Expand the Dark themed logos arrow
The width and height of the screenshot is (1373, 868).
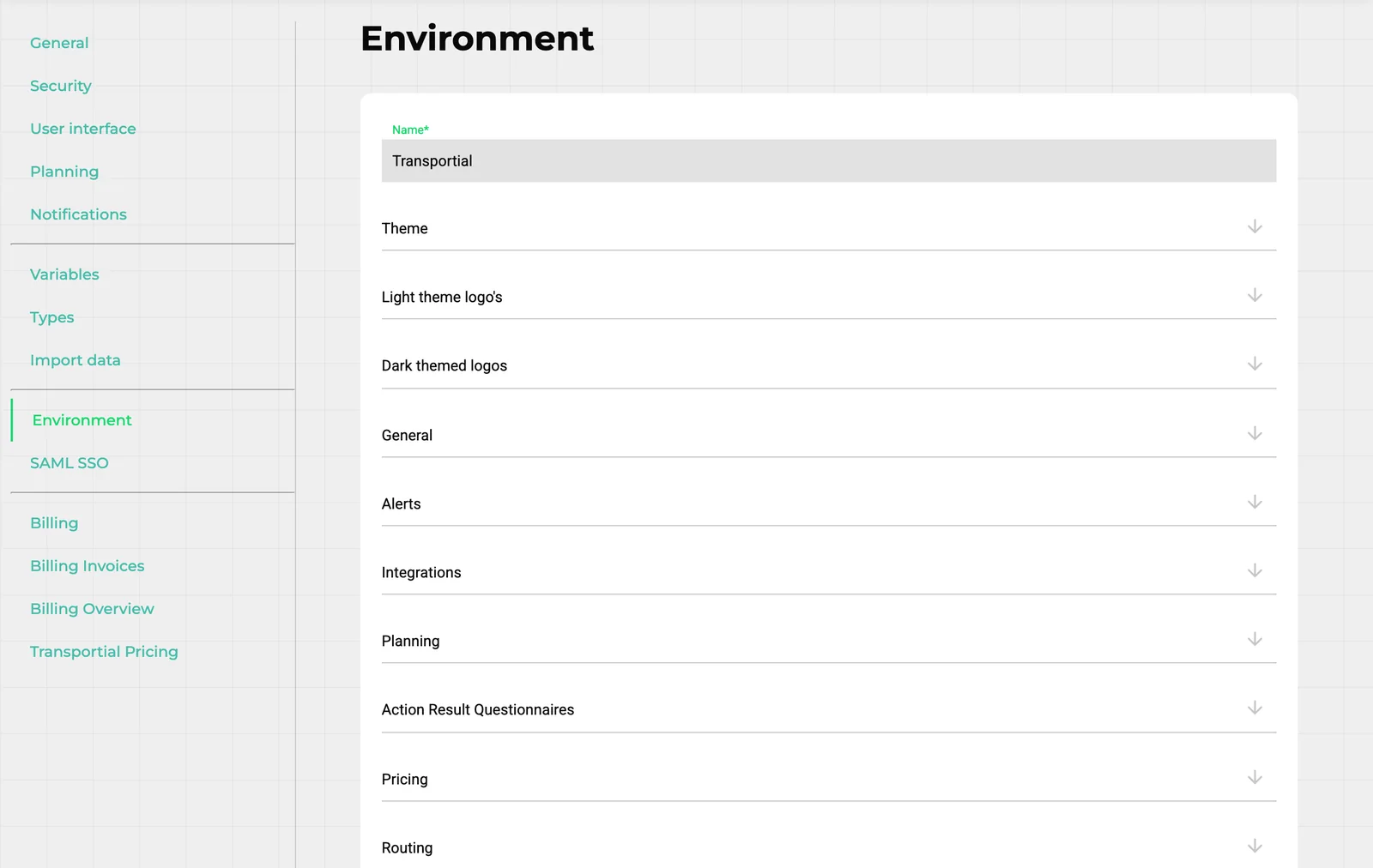click(1255, 364)
